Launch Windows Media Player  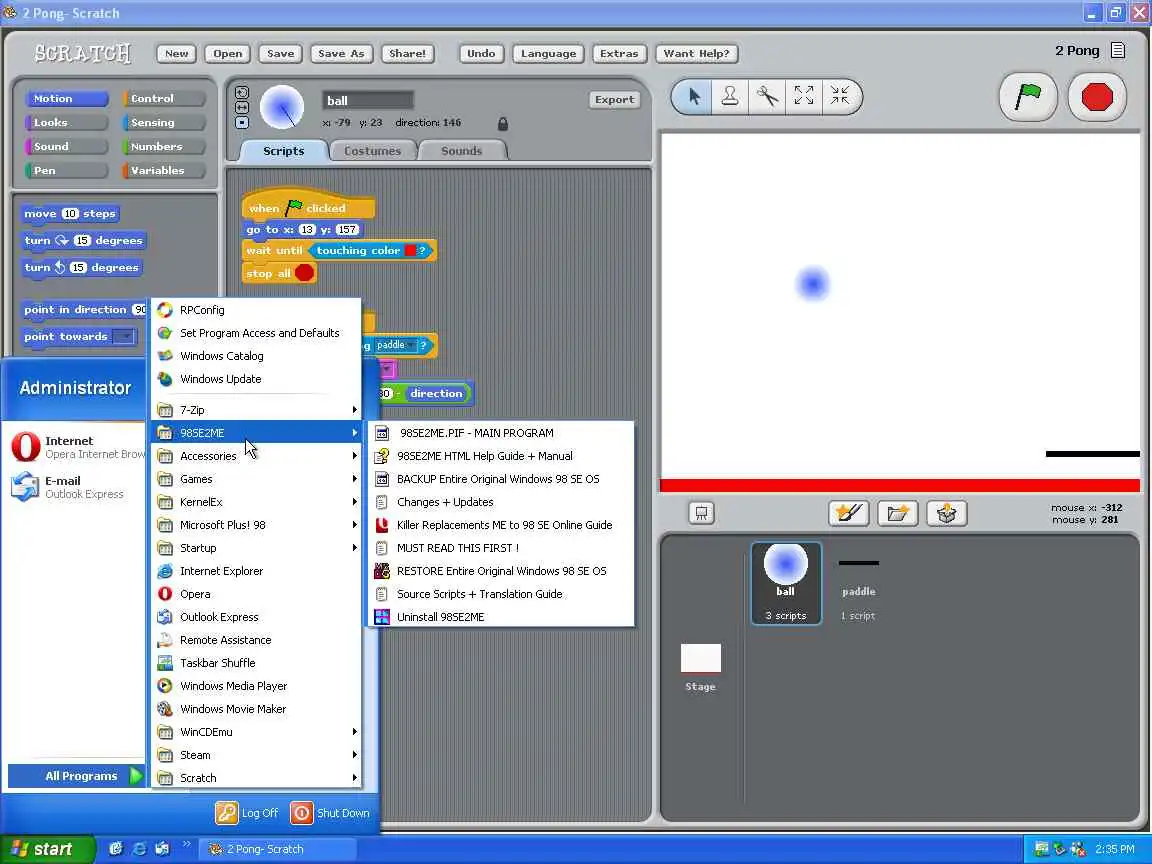pyautogui.click(x=256, y=685)
